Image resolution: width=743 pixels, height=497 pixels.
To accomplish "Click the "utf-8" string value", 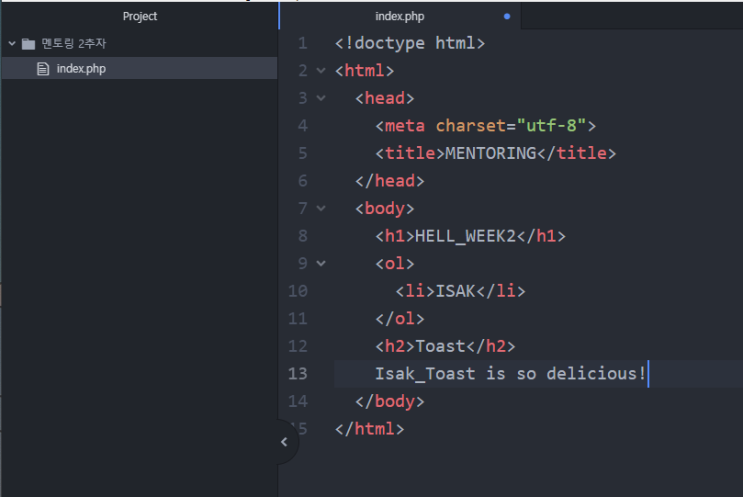I will tap(552, 126).
